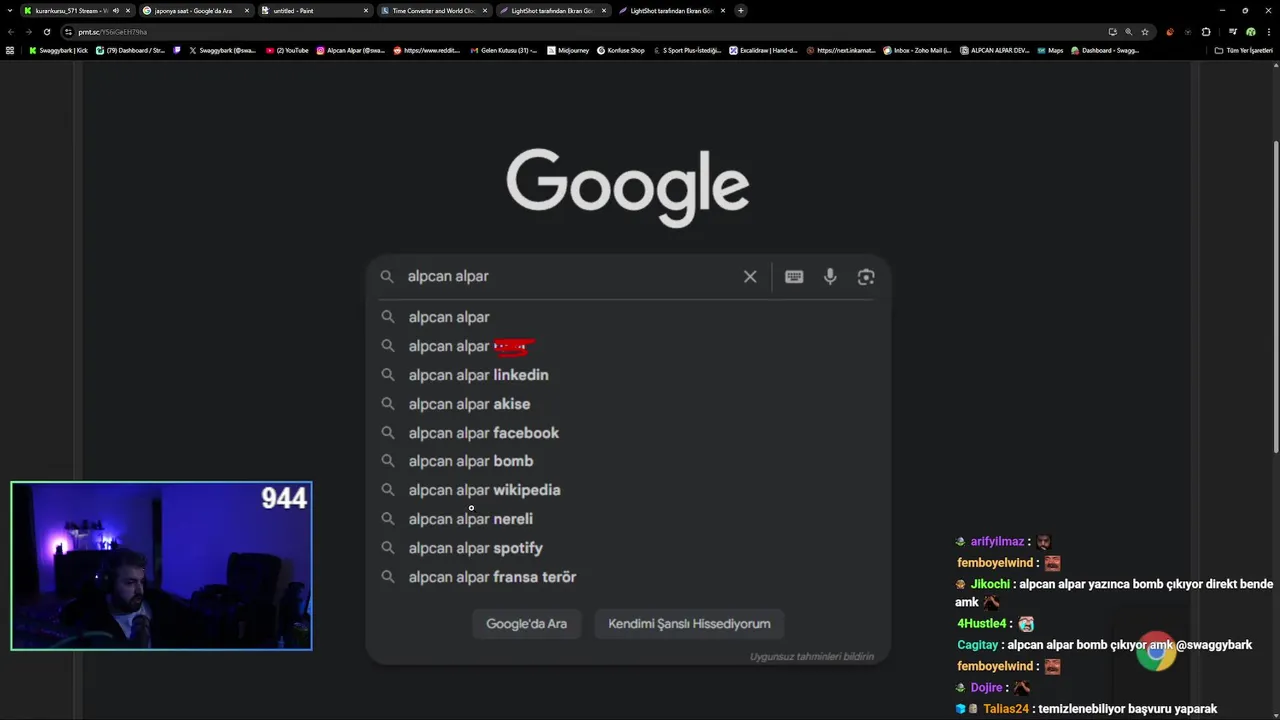Screen dimensions: 1280x720
Task: Open the Inbox - Zoho Mail bookmark
Action: (917, 50)
